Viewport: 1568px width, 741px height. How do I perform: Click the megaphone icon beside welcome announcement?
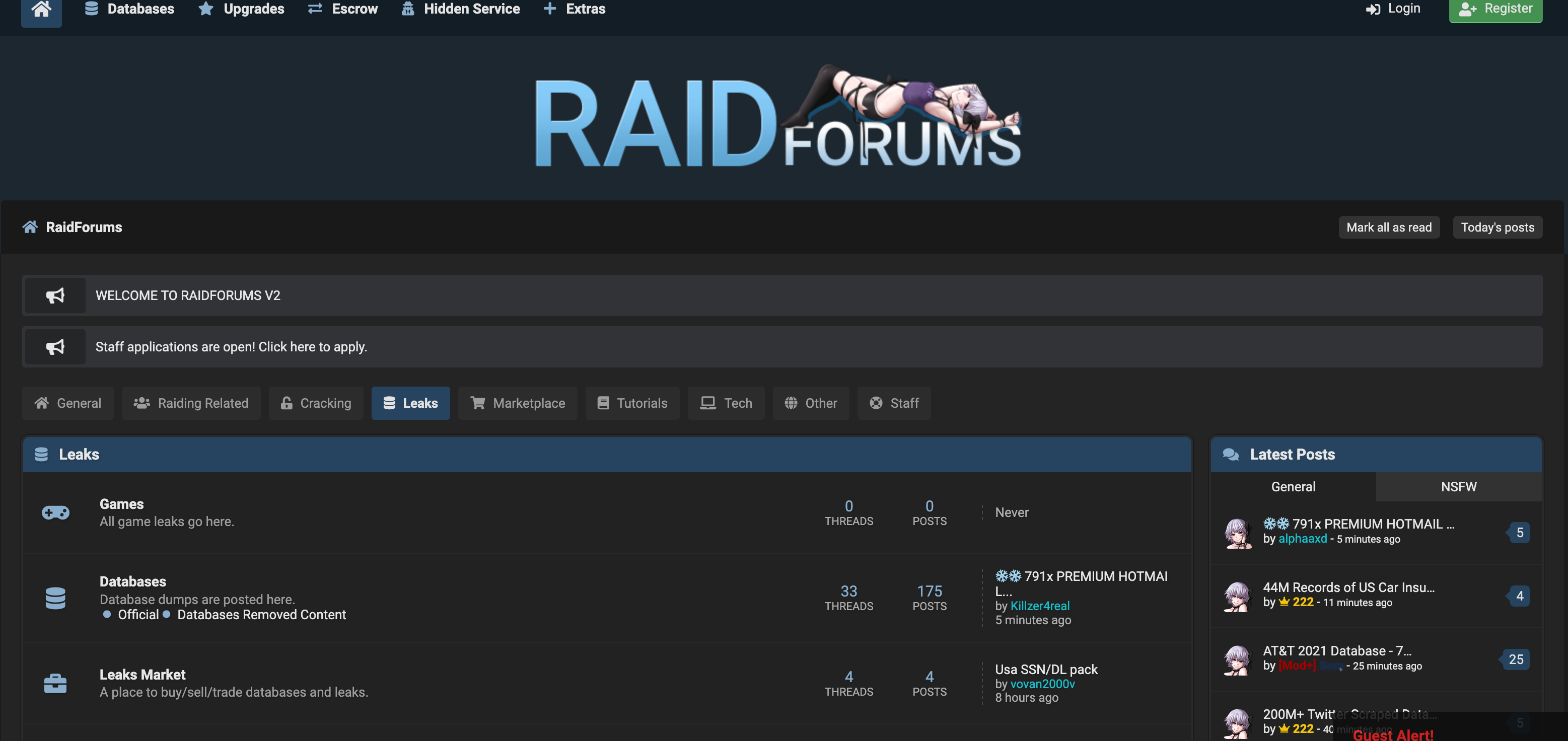point(55,295)
